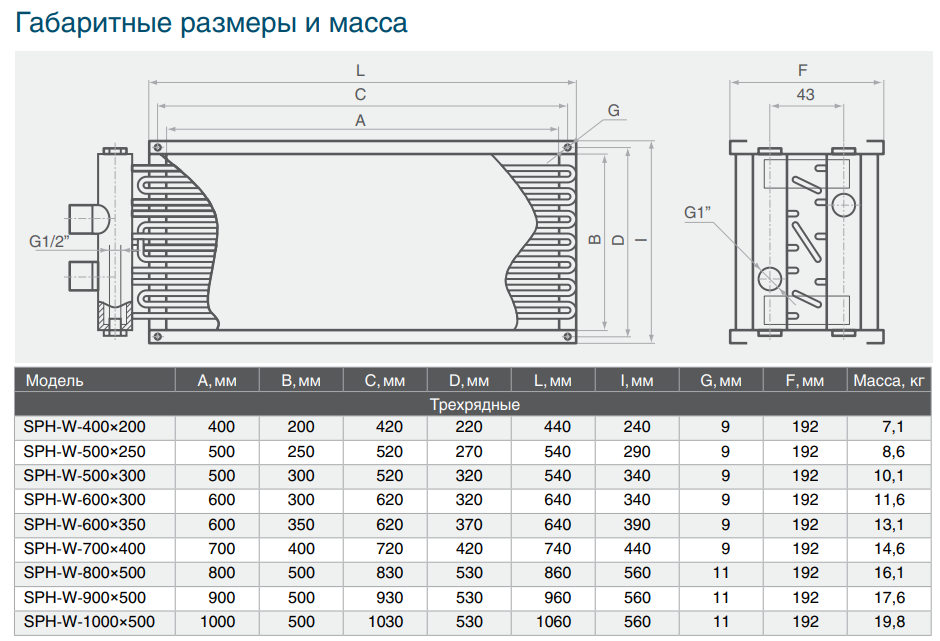
Task: Click A value 1000 in SPH-W-1000×500 row
Action: tap(218, 622)
